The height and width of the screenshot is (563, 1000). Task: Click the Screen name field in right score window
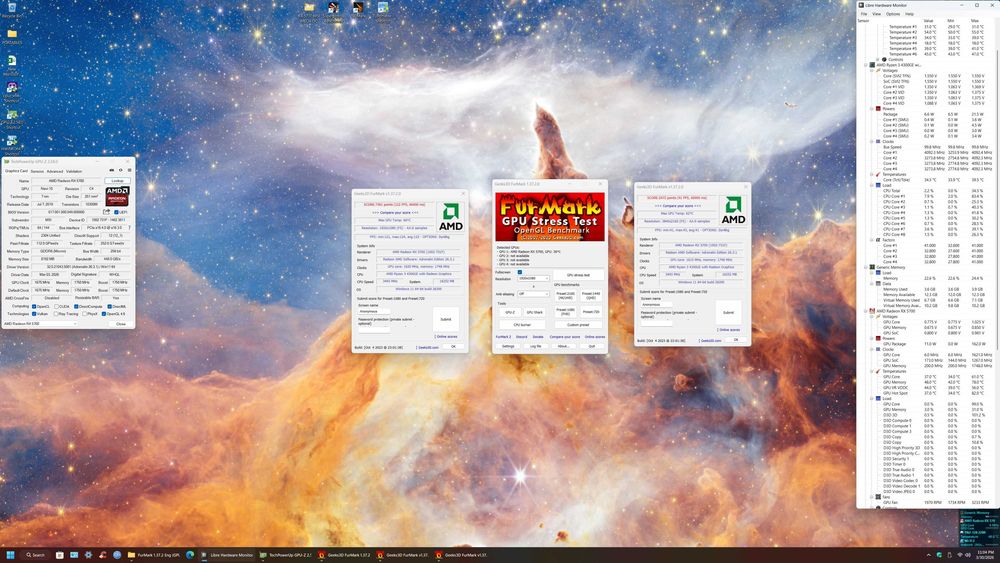655,305
